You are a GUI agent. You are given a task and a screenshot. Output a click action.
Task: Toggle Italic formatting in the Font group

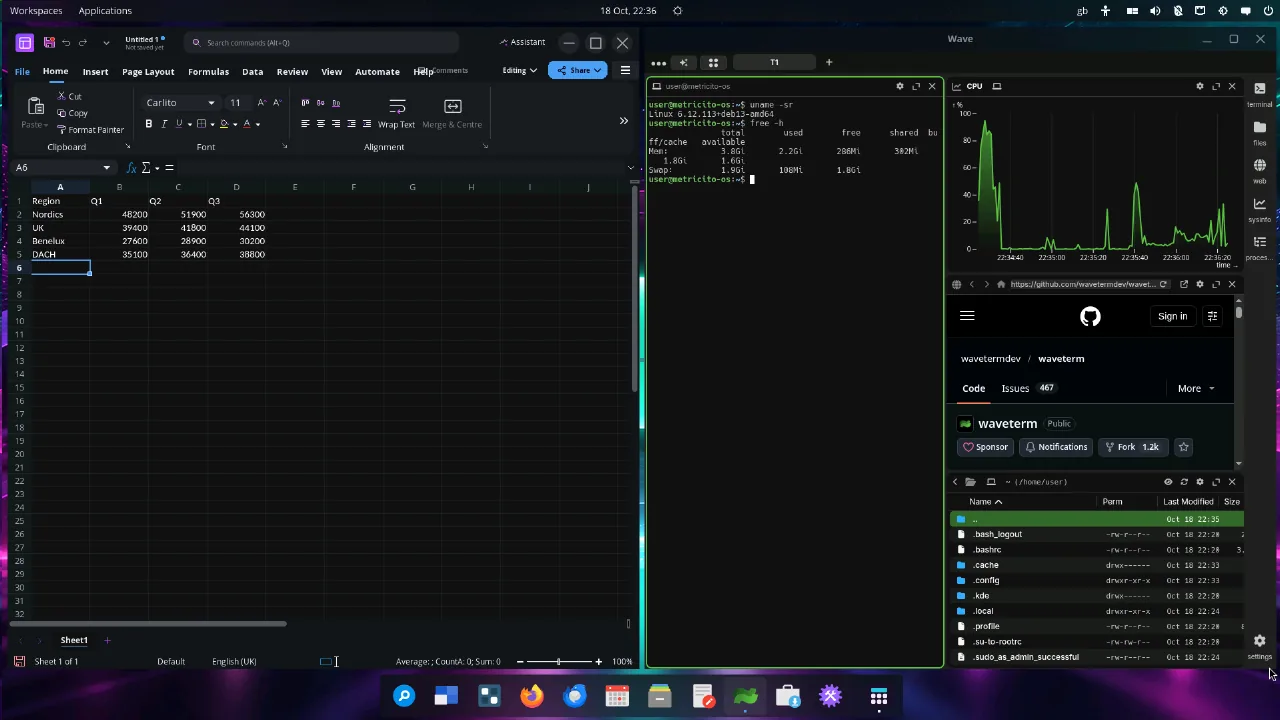tap(164, 124)
